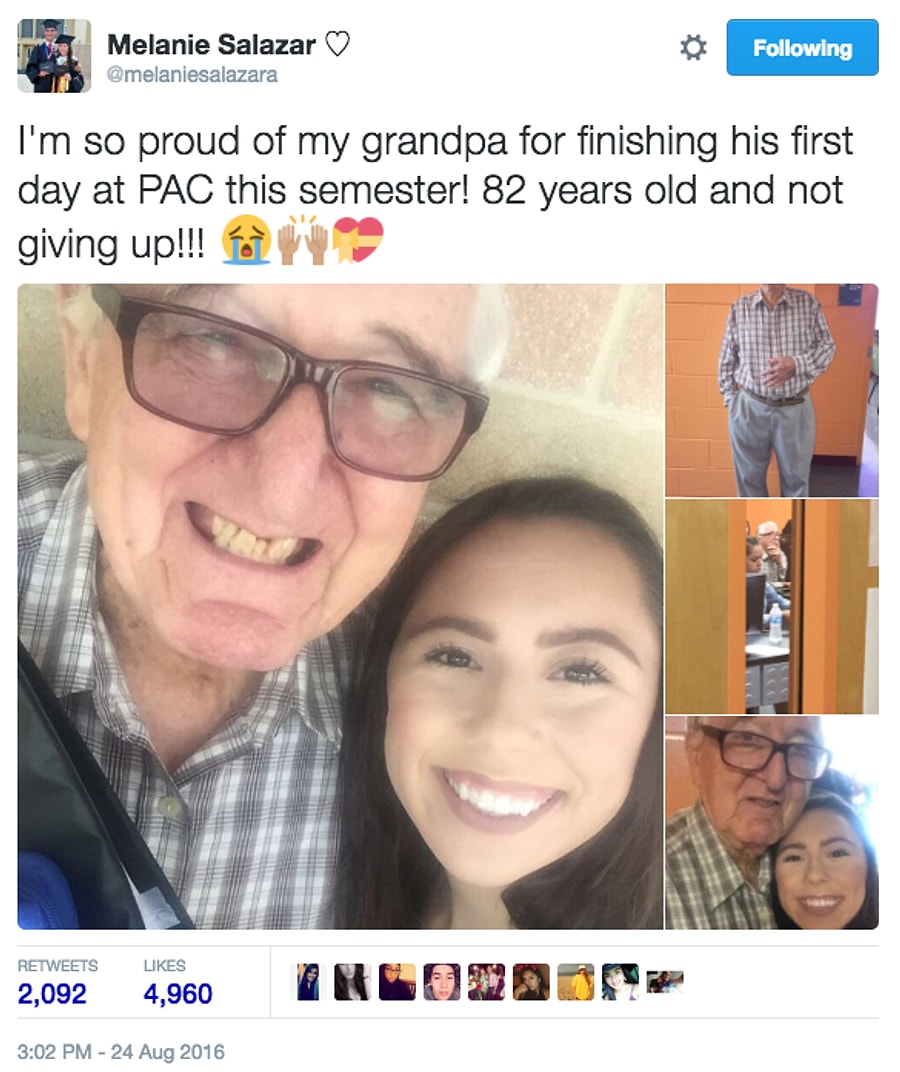Open the large selfie photo with grandpa

click(x=340, y=606)
